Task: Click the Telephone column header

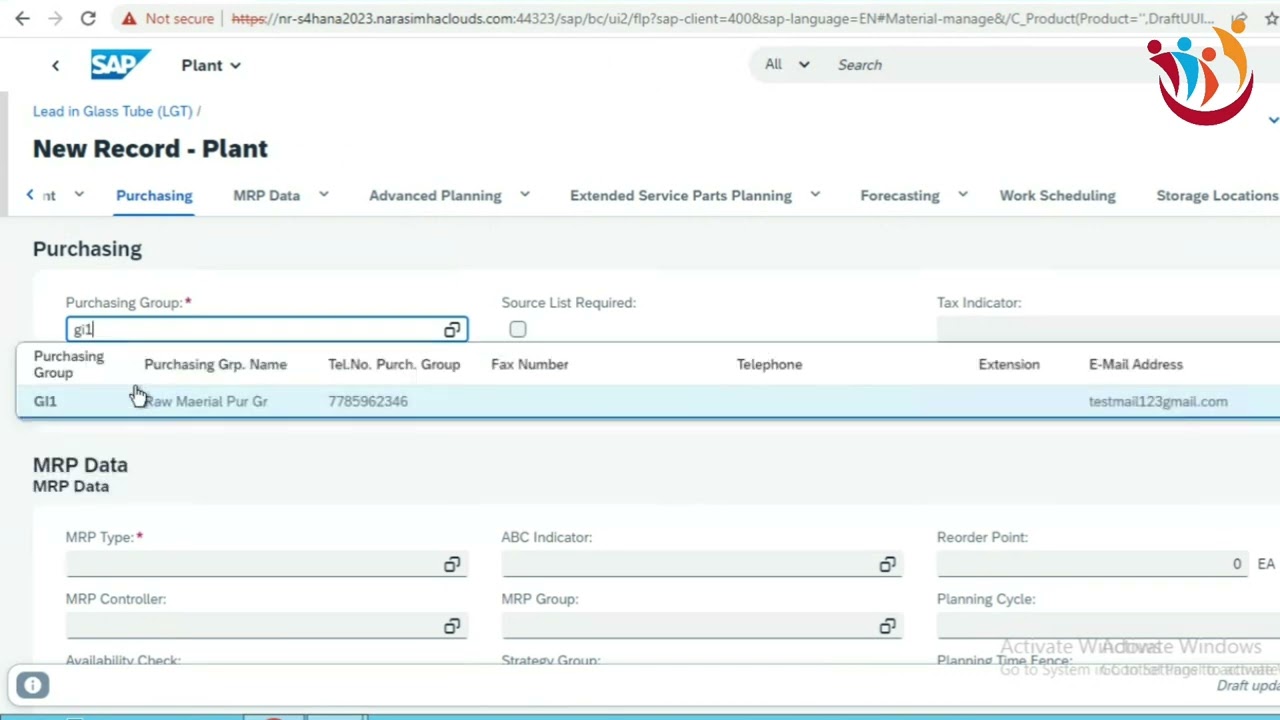Action: tap(769, 364)
